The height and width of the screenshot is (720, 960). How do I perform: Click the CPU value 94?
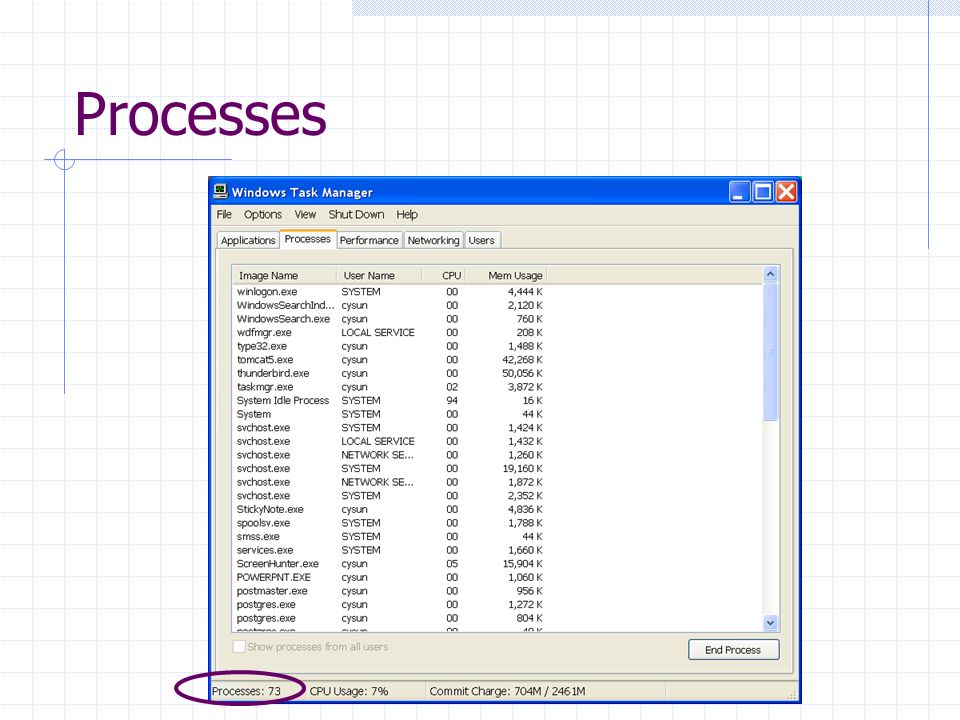(452, 400)
